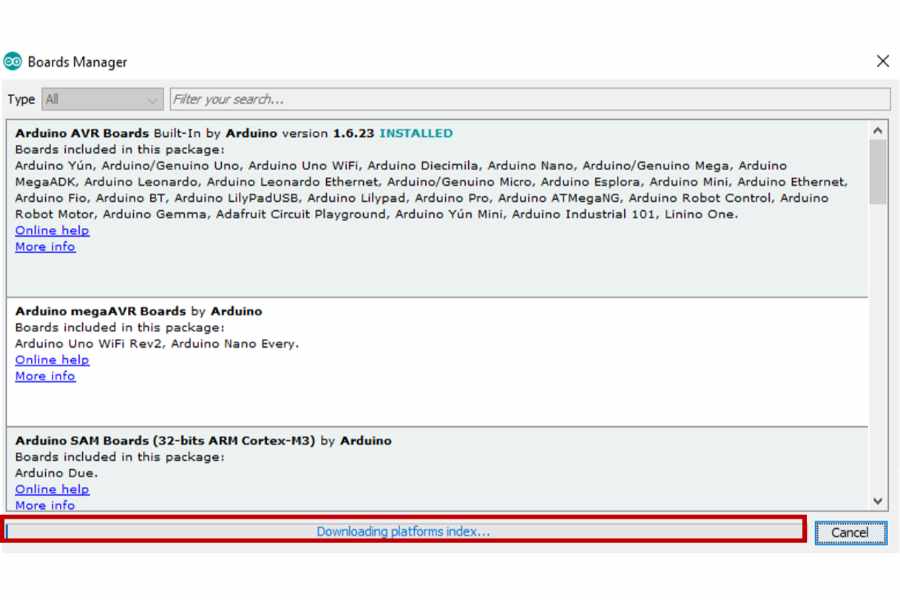Focus the Filter your search field
The height and width of the screenshot is (600, 900).
[x=530, y=99]
